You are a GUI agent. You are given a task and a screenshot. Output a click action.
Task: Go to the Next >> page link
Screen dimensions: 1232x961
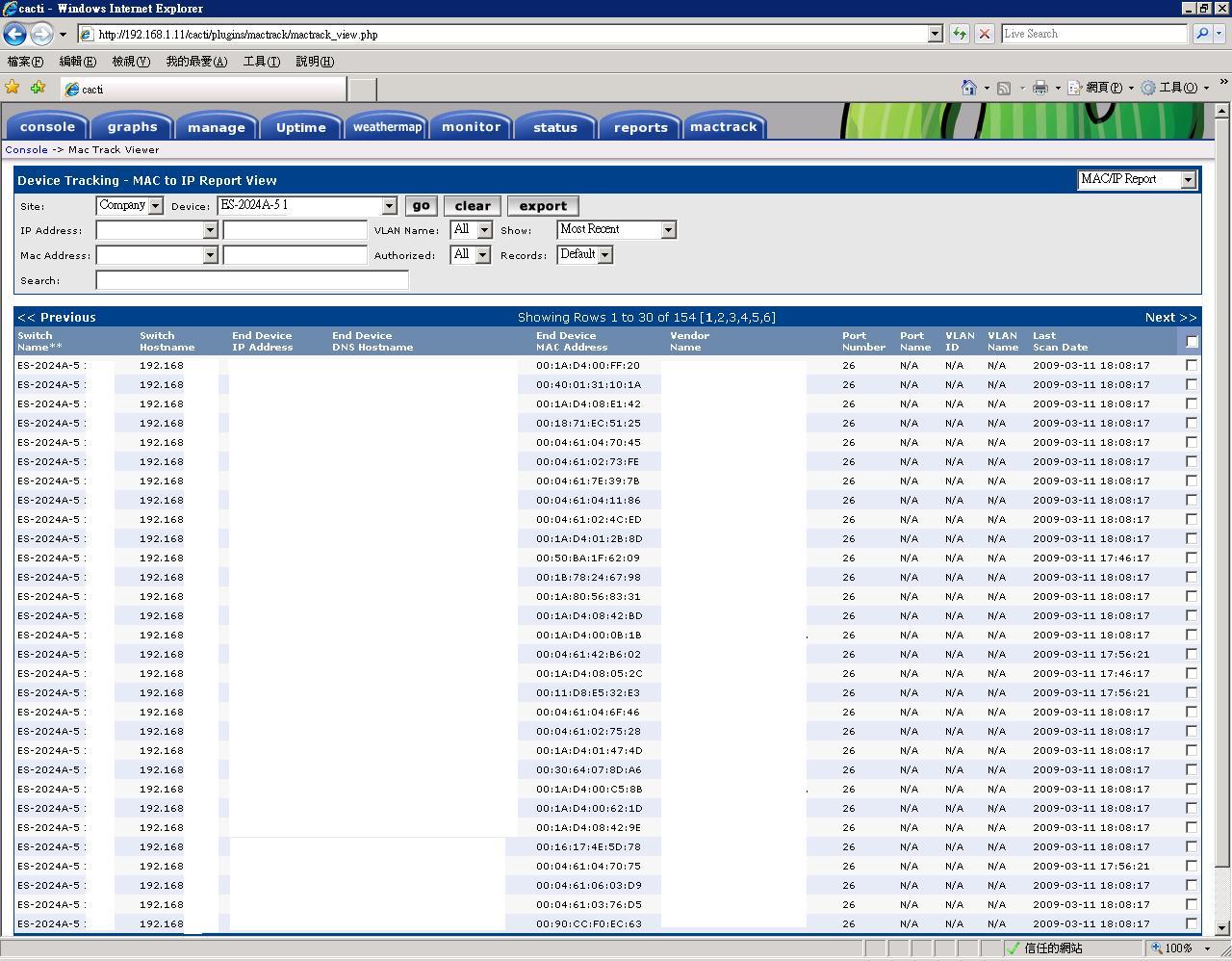(x=1170, y=317)
